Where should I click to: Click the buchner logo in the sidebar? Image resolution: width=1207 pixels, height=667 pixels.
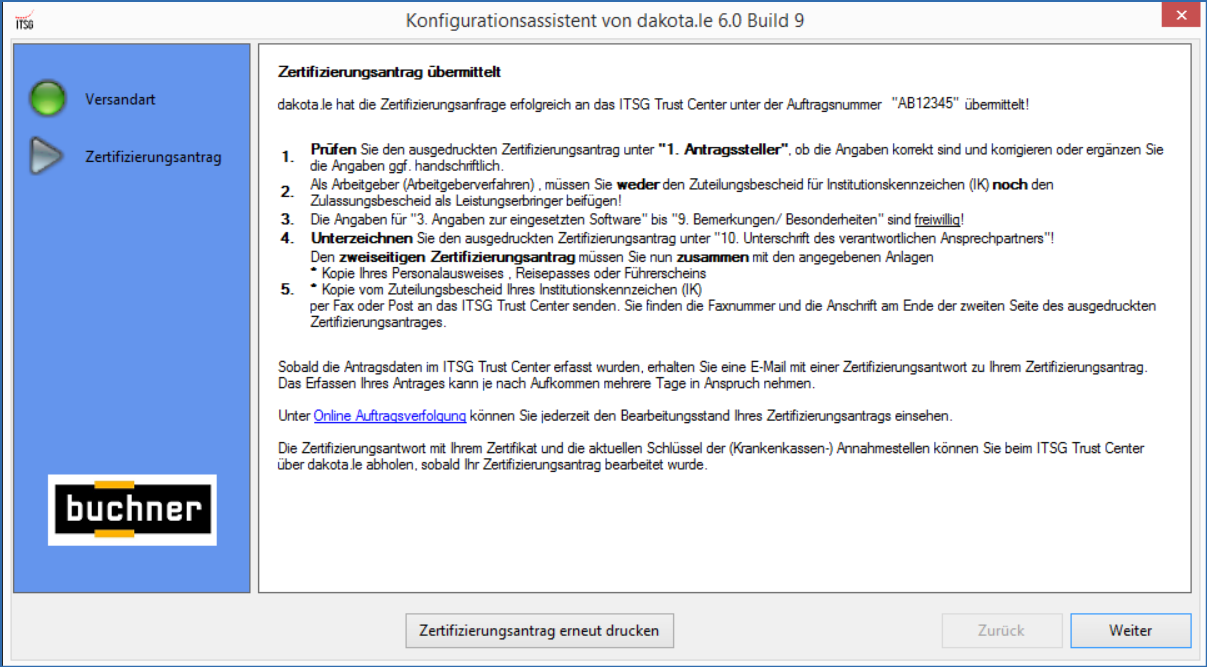point(131,508)
